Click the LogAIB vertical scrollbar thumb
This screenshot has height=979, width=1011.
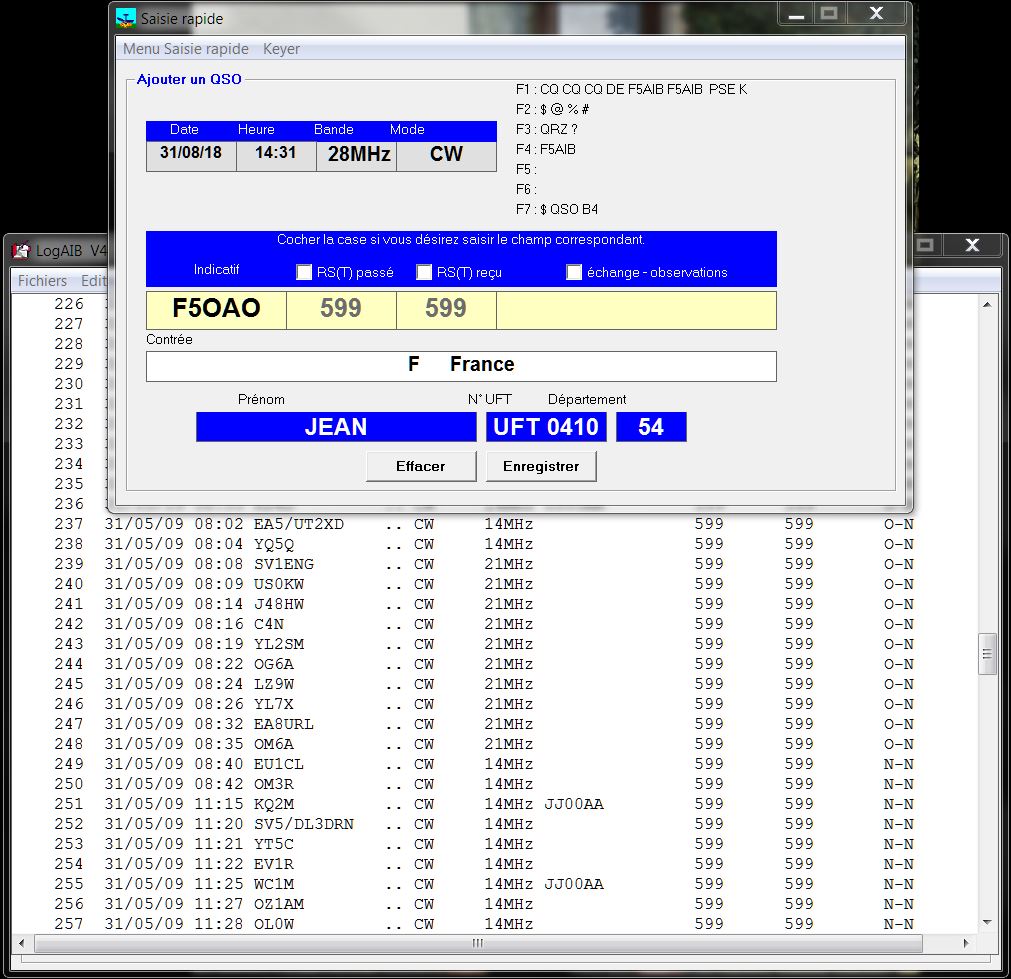987,654
